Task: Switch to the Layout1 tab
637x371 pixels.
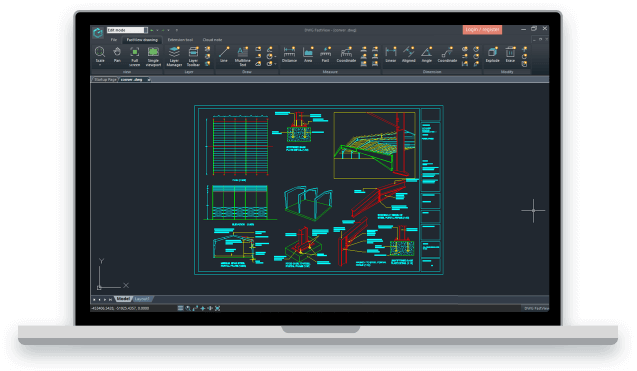Action: (x=142, y=299)
